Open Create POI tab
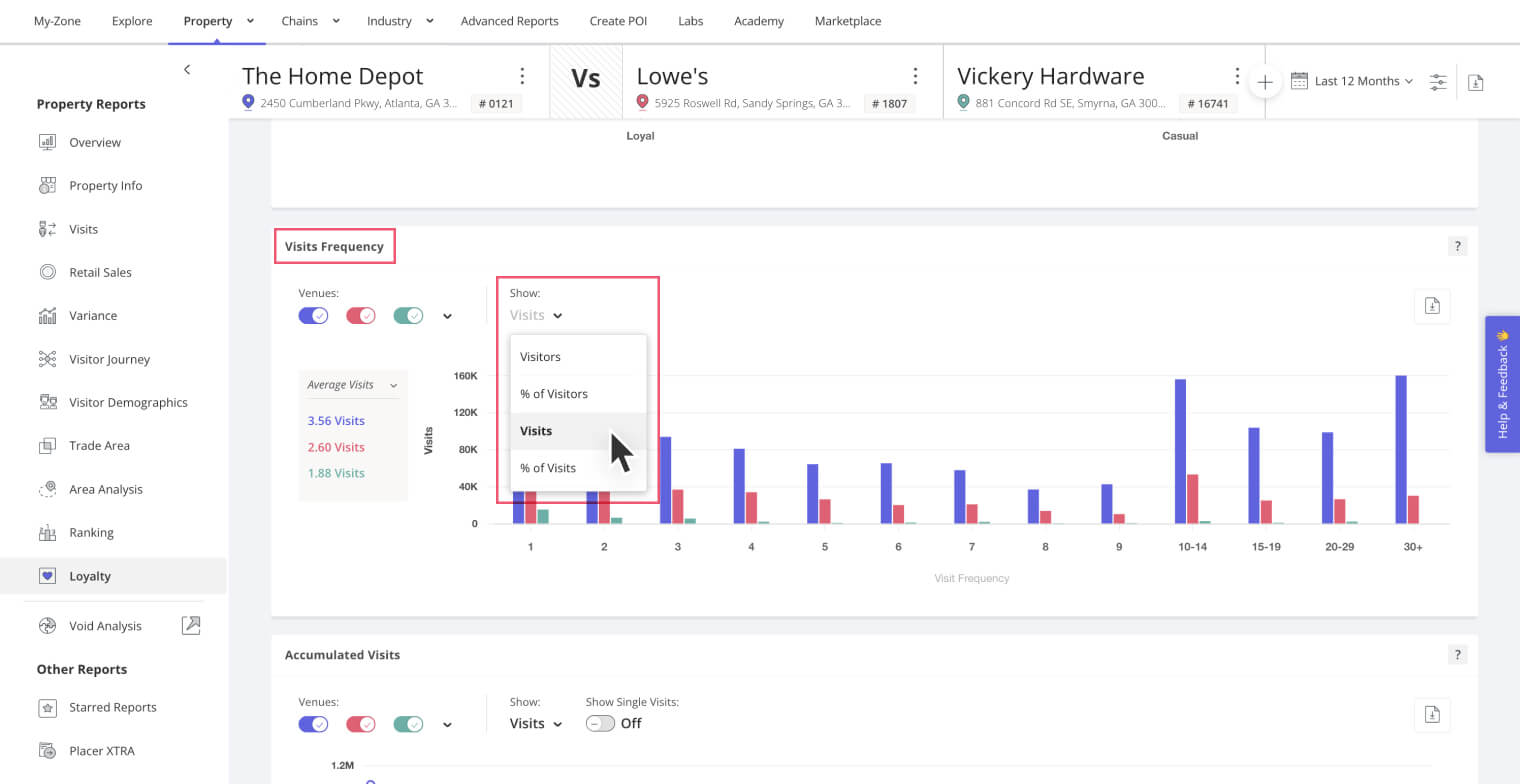 point(619,20)
